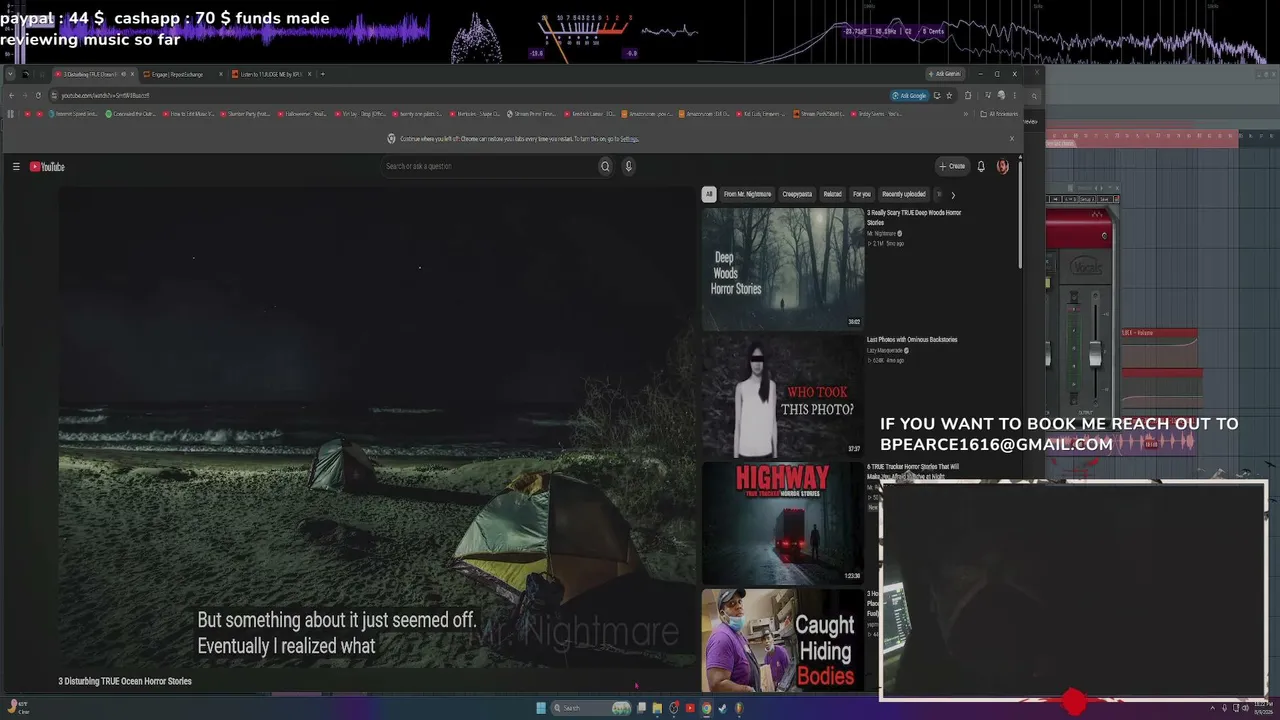Click the video title '3 Disturbing TRUE Ocean Horror Stories'
The height and width of the screenshot is (720, 1280).
(125, 681)
